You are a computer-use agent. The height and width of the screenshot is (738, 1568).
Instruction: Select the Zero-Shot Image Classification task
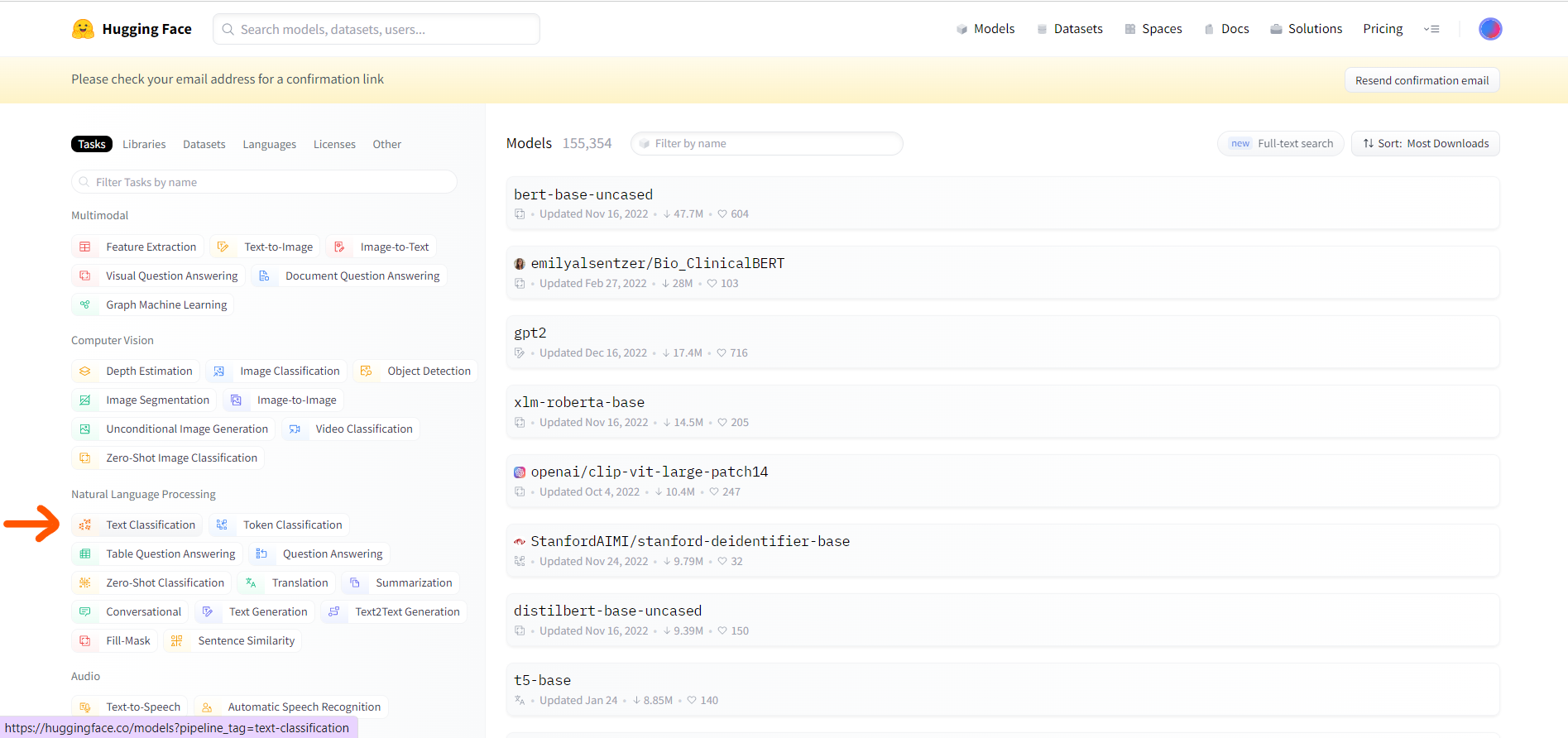(x=168, y=458)
